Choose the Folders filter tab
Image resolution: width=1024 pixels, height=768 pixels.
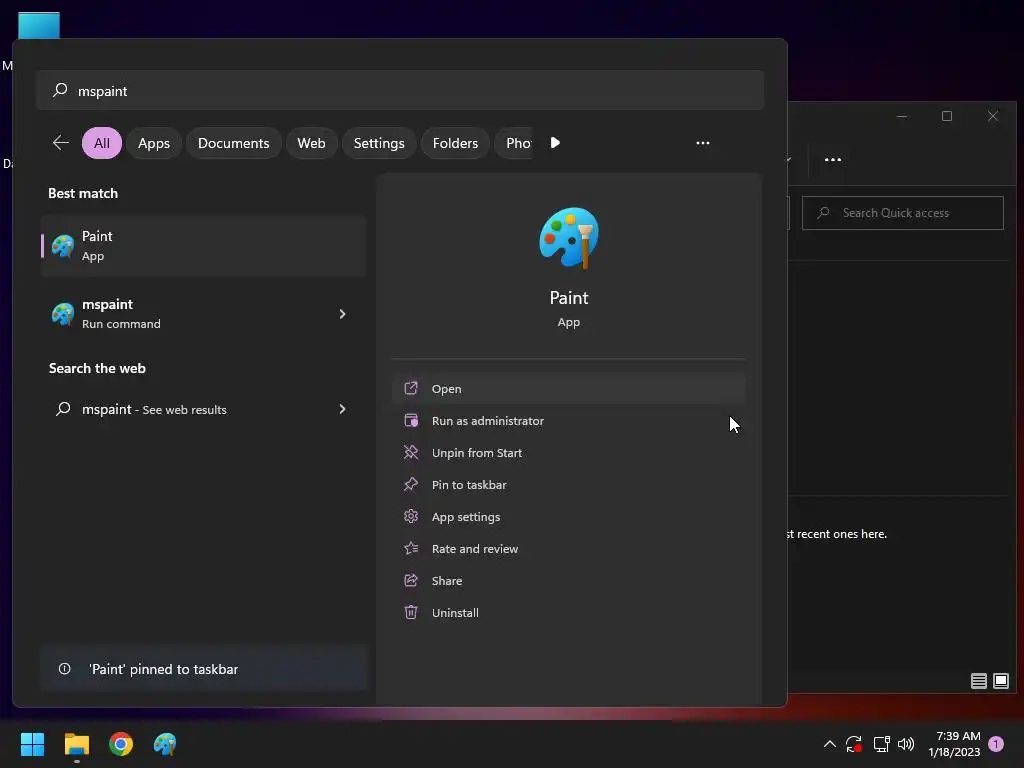tap(455, 143)
